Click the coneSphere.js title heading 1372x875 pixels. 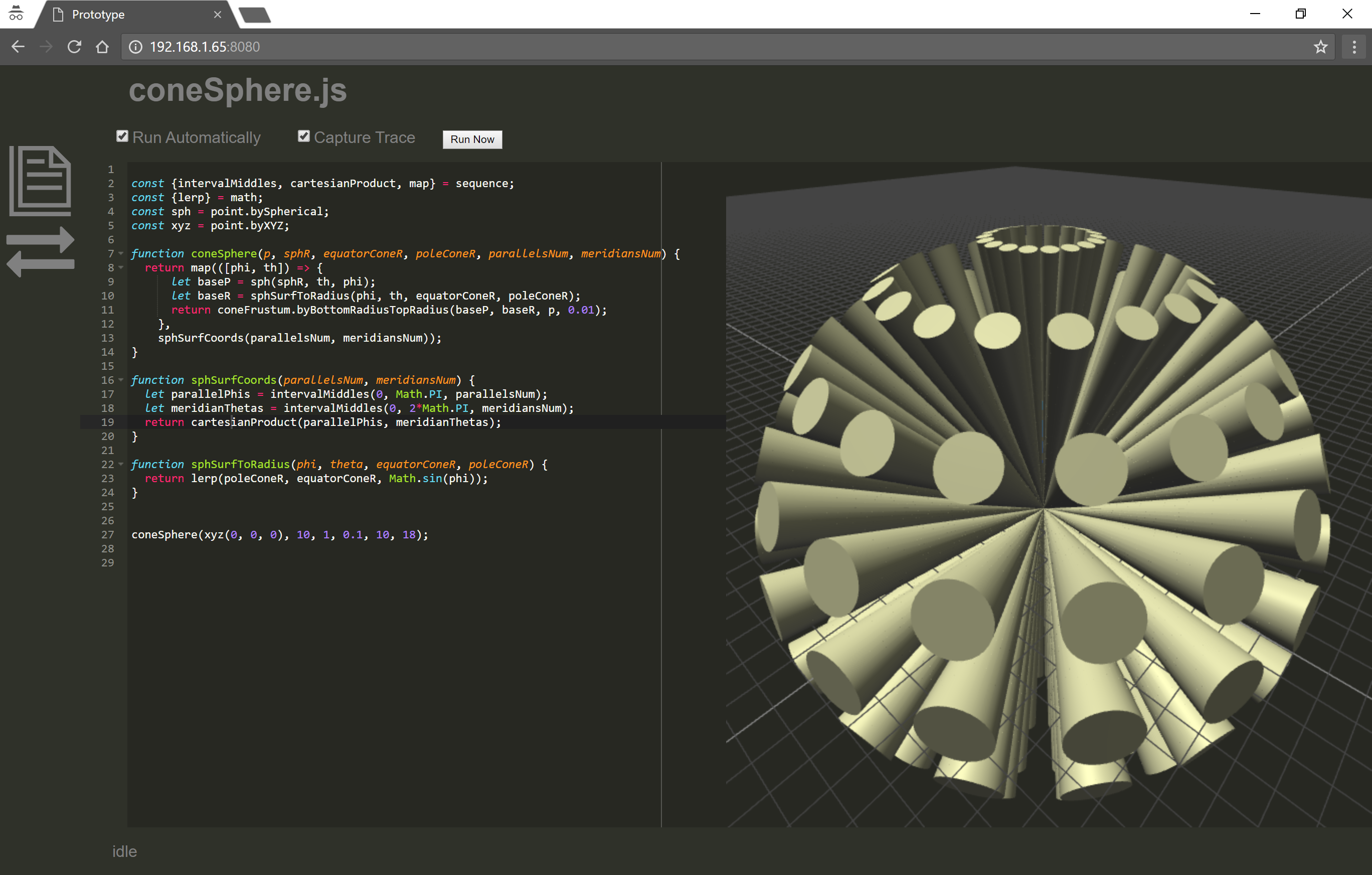click(x=238, y=90)
